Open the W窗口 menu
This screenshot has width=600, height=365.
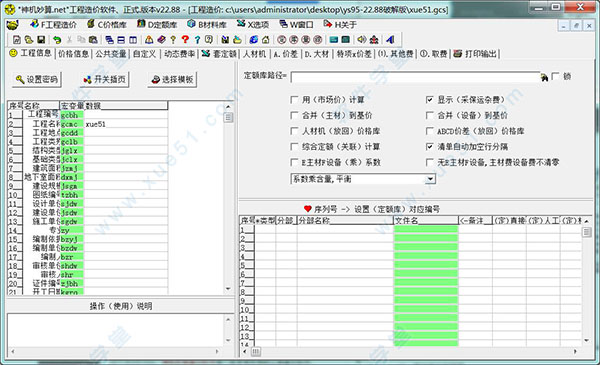point(297,24)
